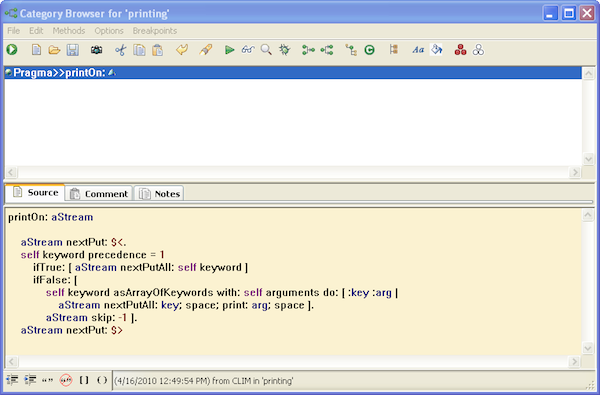Add quotes with the quotation marks icon
Image resolution: width=600 pixels, height=395 pixels.
[48, 380]
